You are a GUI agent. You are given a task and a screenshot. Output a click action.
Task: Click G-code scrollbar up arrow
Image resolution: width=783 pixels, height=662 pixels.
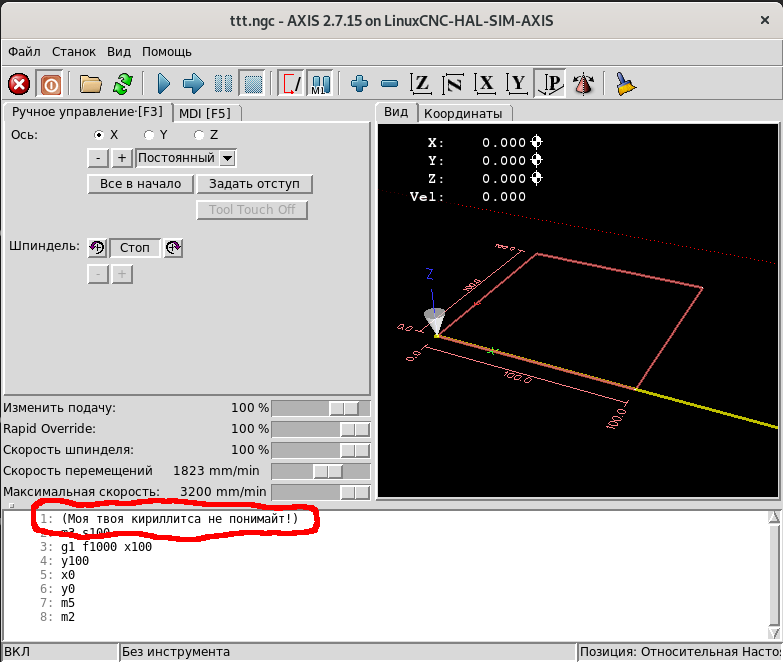click(774, 517)
